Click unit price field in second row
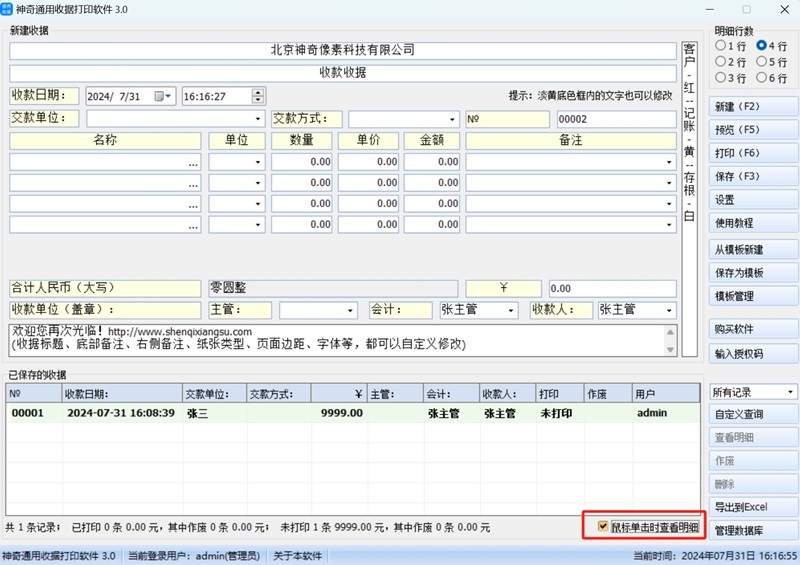Image resolution: width=800 pixels, height=565 pixels. tap(368, 183)
